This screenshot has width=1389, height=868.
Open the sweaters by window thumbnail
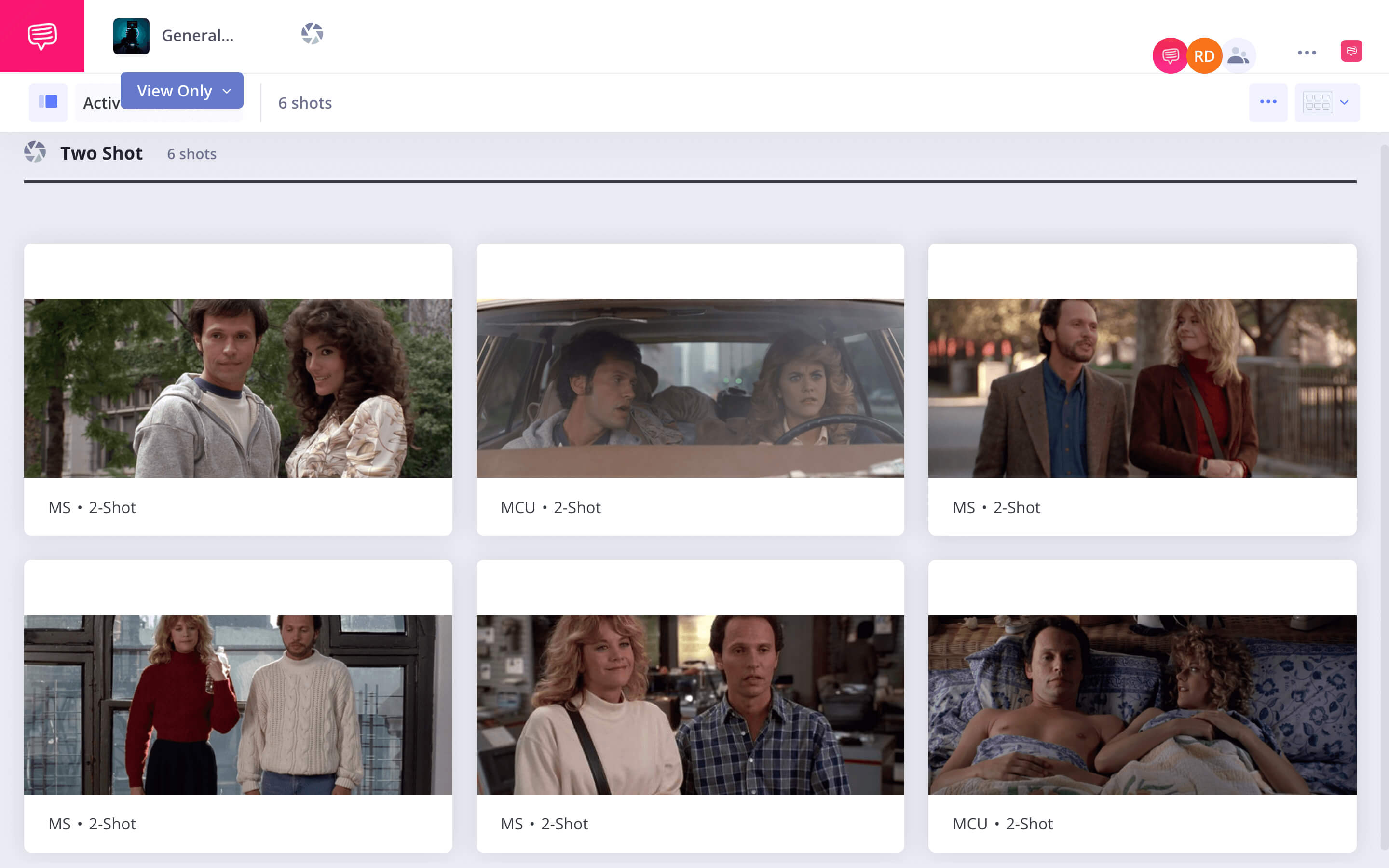(x=238, y=705)
